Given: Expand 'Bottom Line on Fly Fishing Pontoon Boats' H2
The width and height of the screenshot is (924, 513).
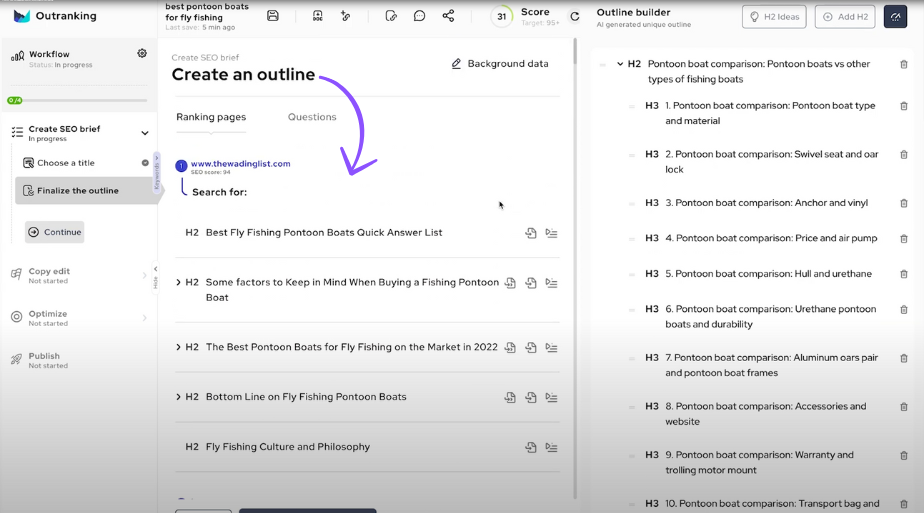Looking at the screenshot, I should (x=178, y=397).
